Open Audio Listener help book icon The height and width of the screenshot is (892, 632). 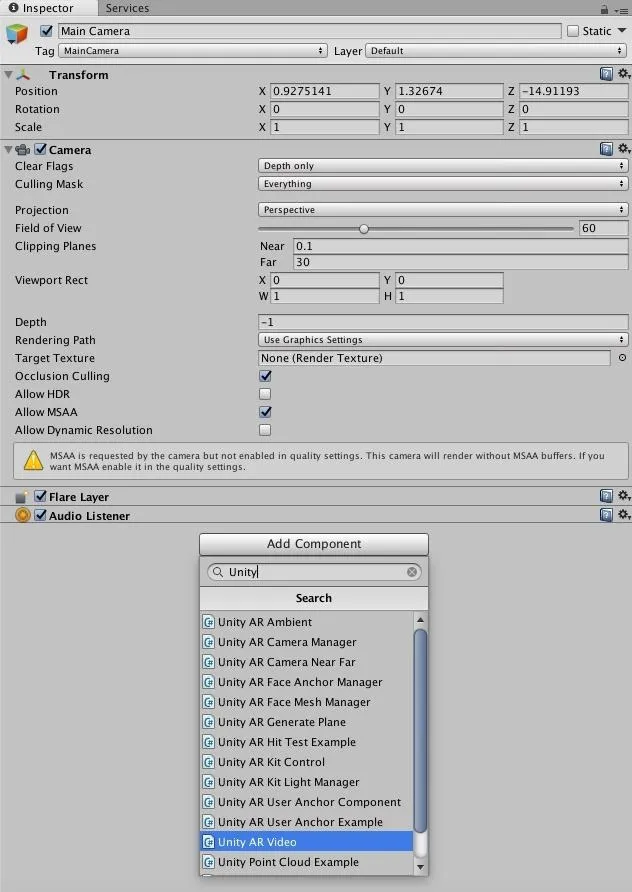606,515
